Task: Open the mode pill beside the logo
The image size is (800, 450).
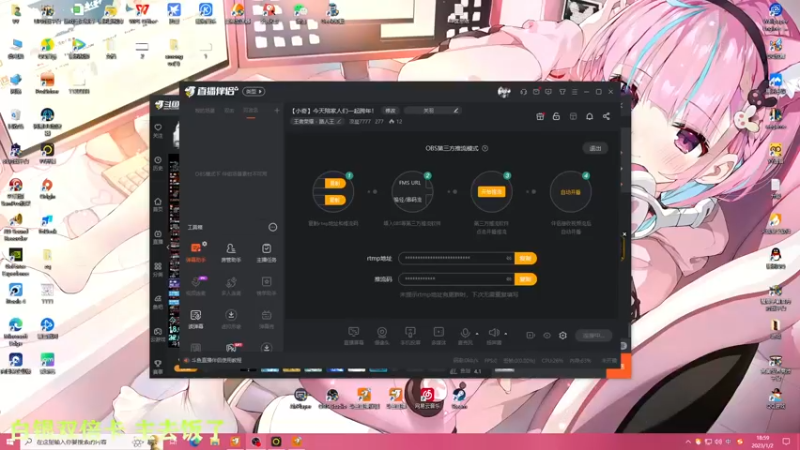Action: (254, 91)
